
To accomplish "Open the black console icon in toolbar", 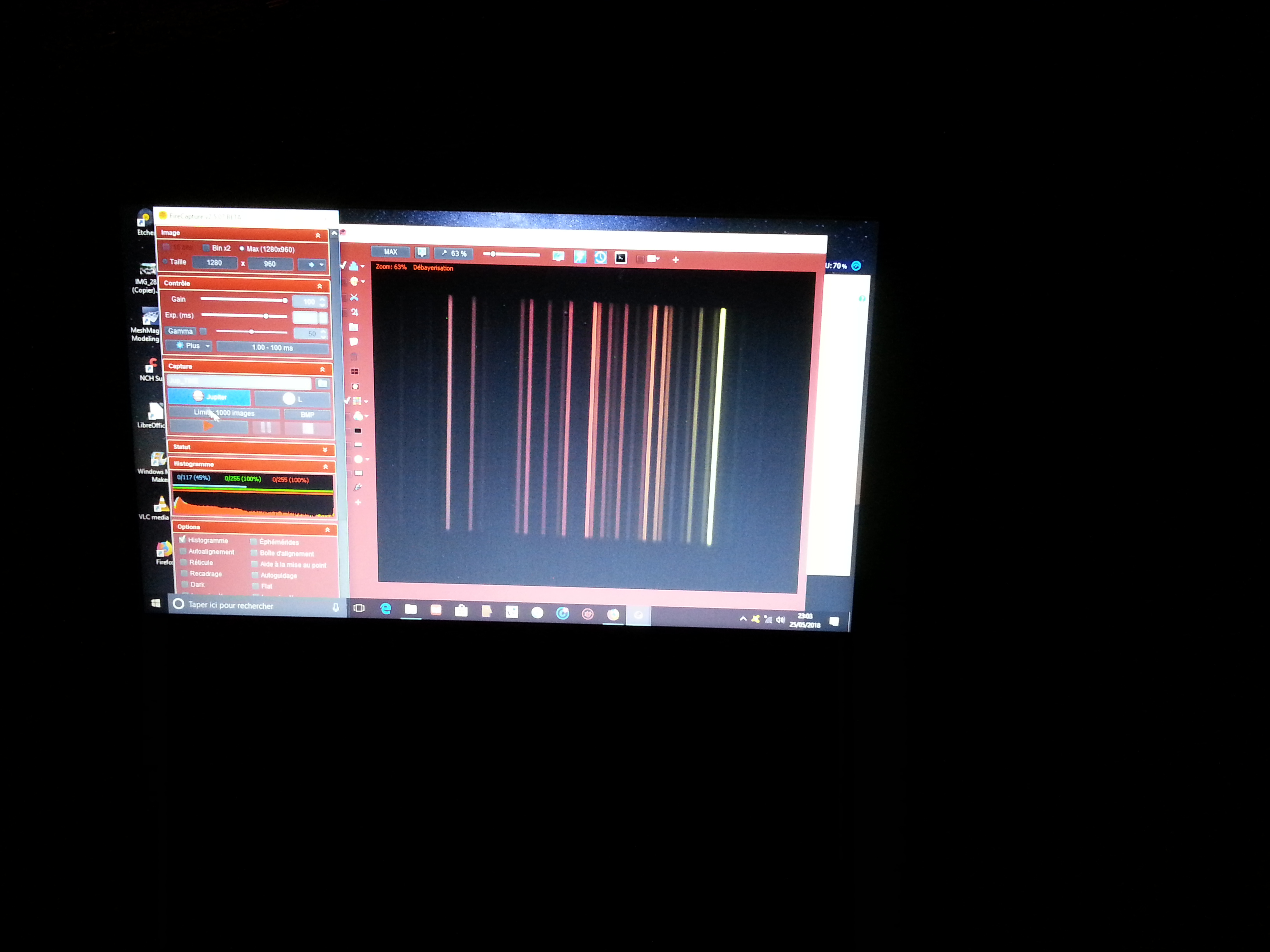I will 621,258.
